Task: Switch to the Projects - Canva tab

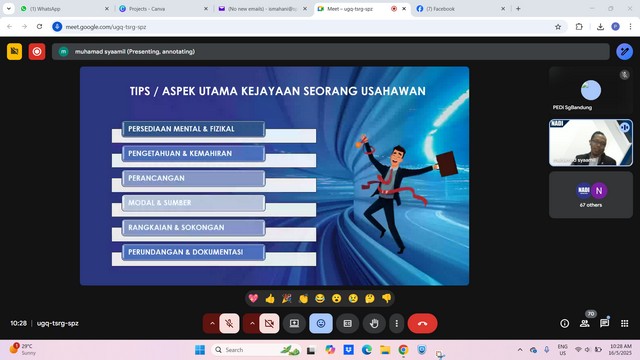Action: [x=163, y=9]
